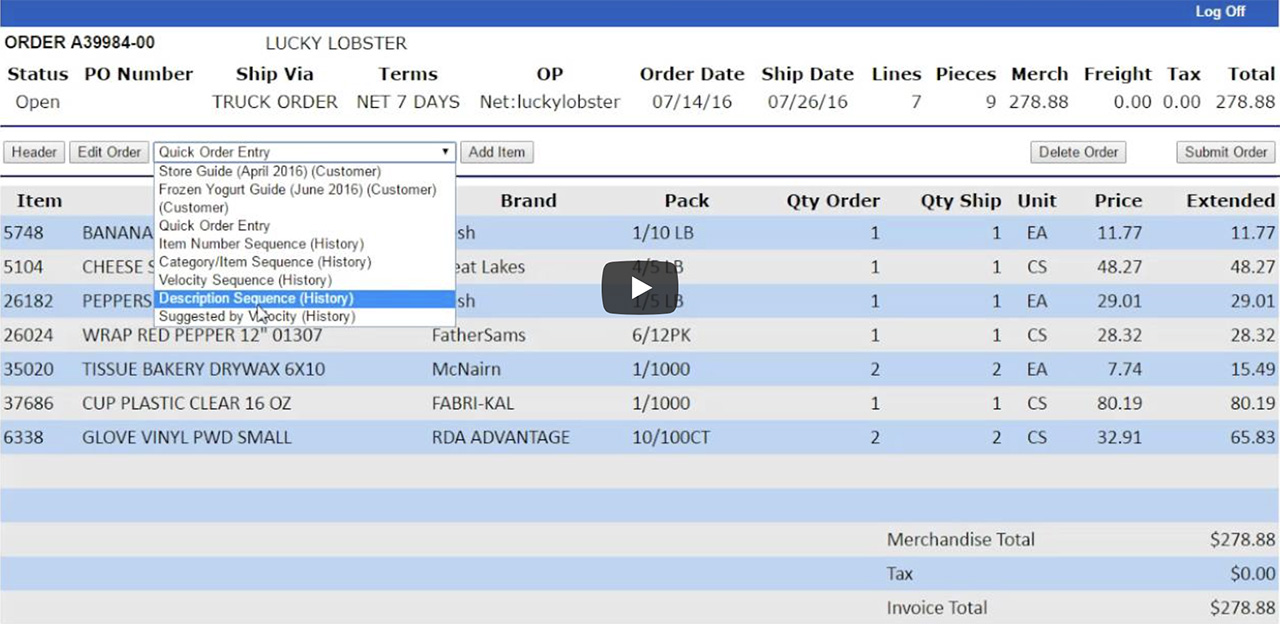Click the Log Off link

point(1220,12)
